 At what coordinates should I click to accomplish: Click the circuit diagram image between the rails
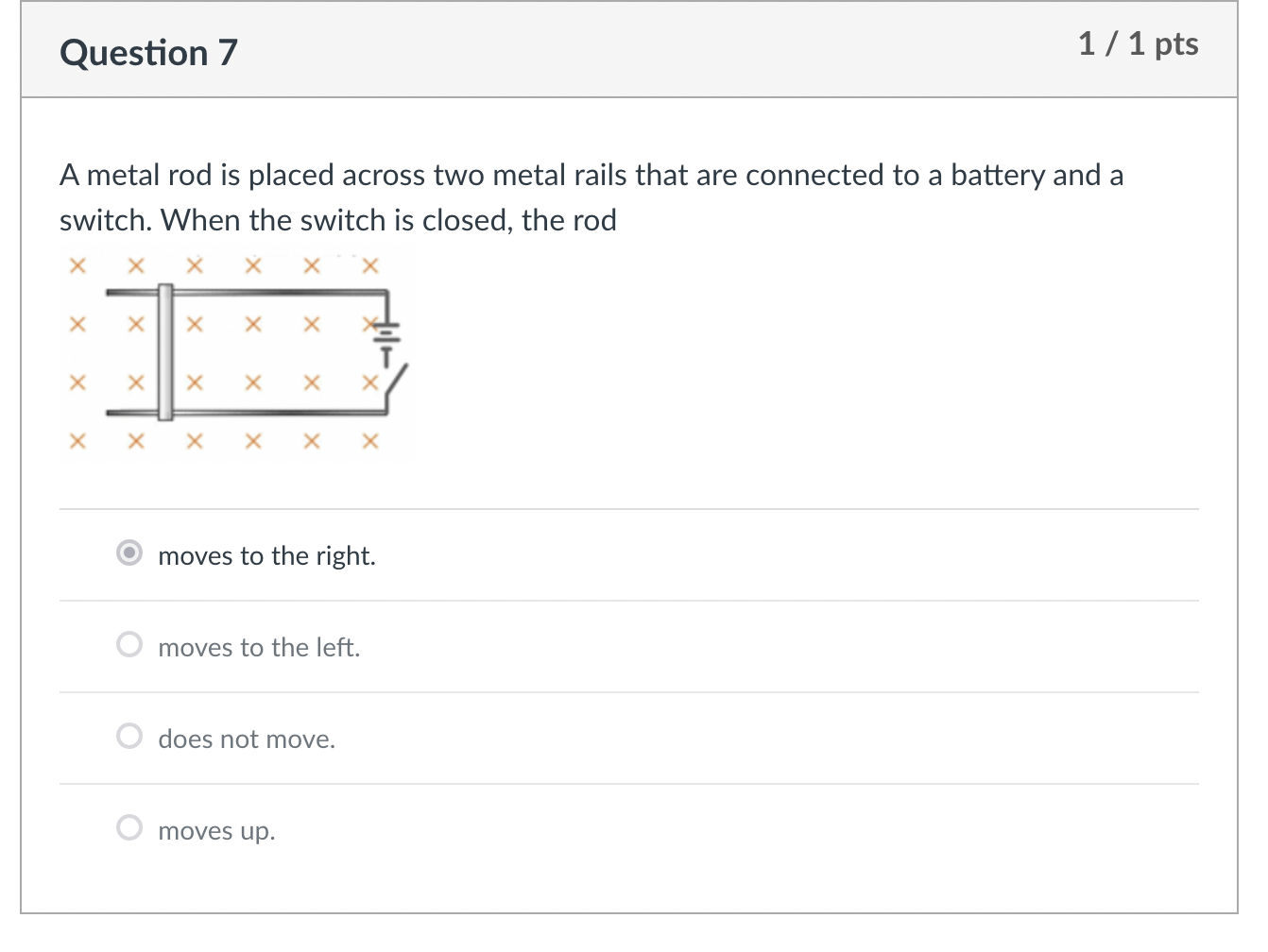[x=274, y=353]
